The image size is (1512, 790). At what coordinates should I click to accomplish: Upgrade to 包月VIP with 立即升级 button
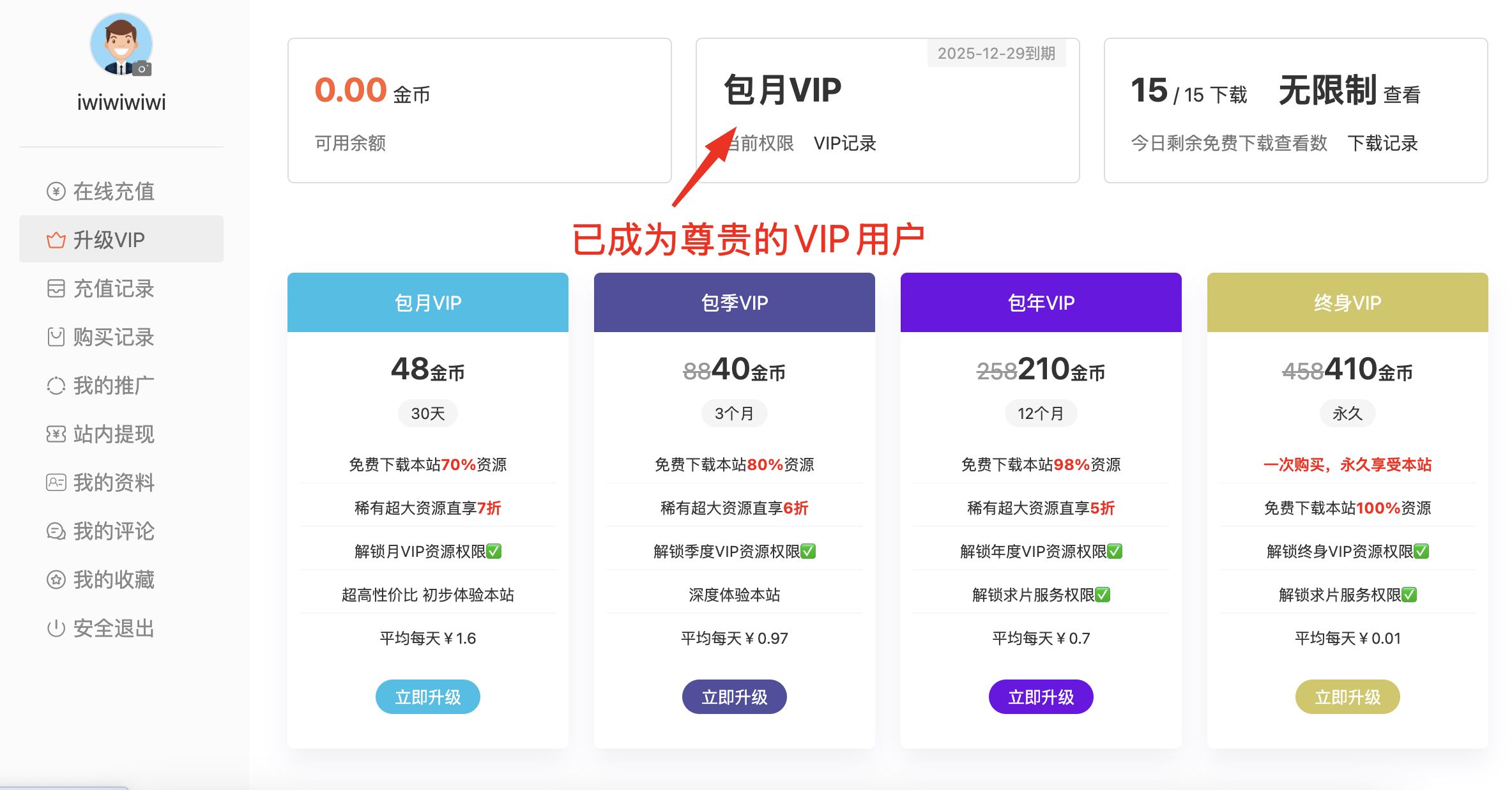427,697
